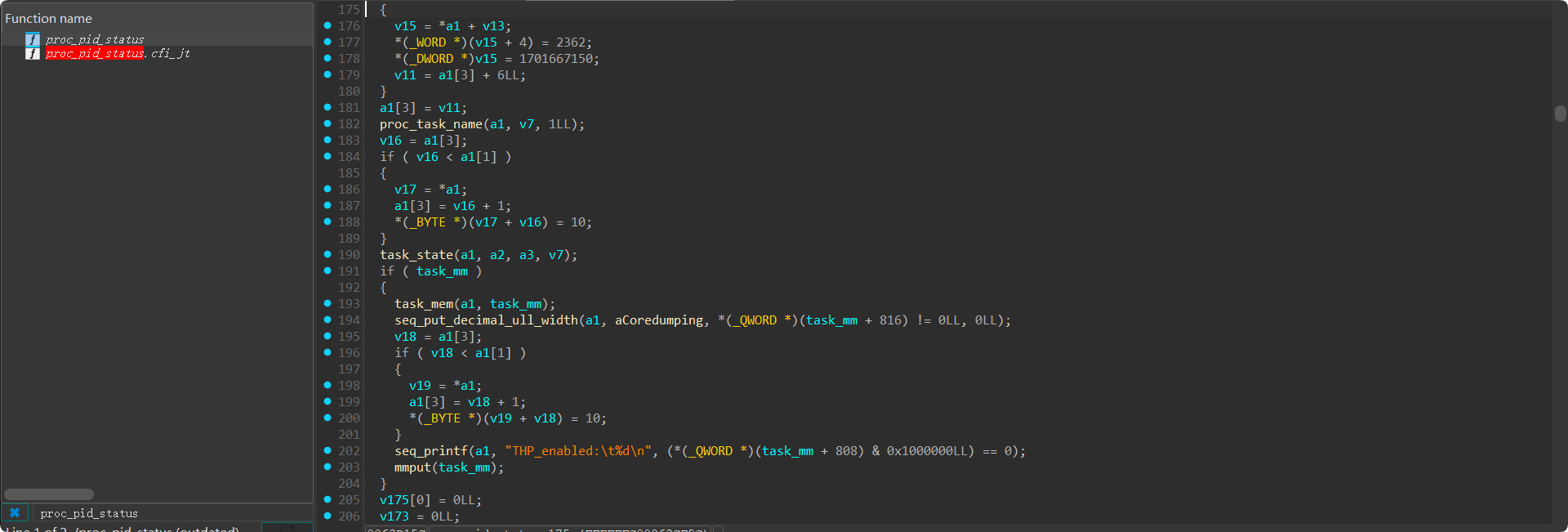Click breakpoint marker at line 205
This screenshot has width=1568, height=532.
327,499
